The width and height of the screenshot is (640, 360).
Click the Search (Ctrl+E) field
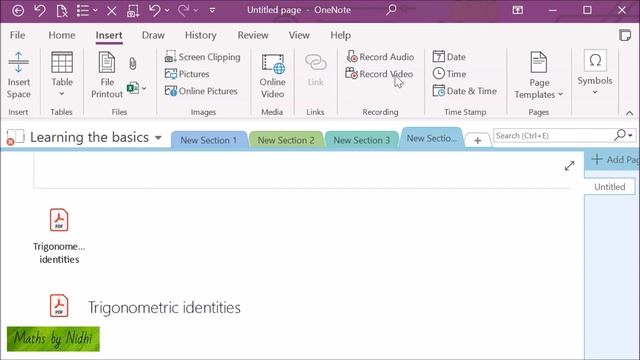click(x=553, y=136)
